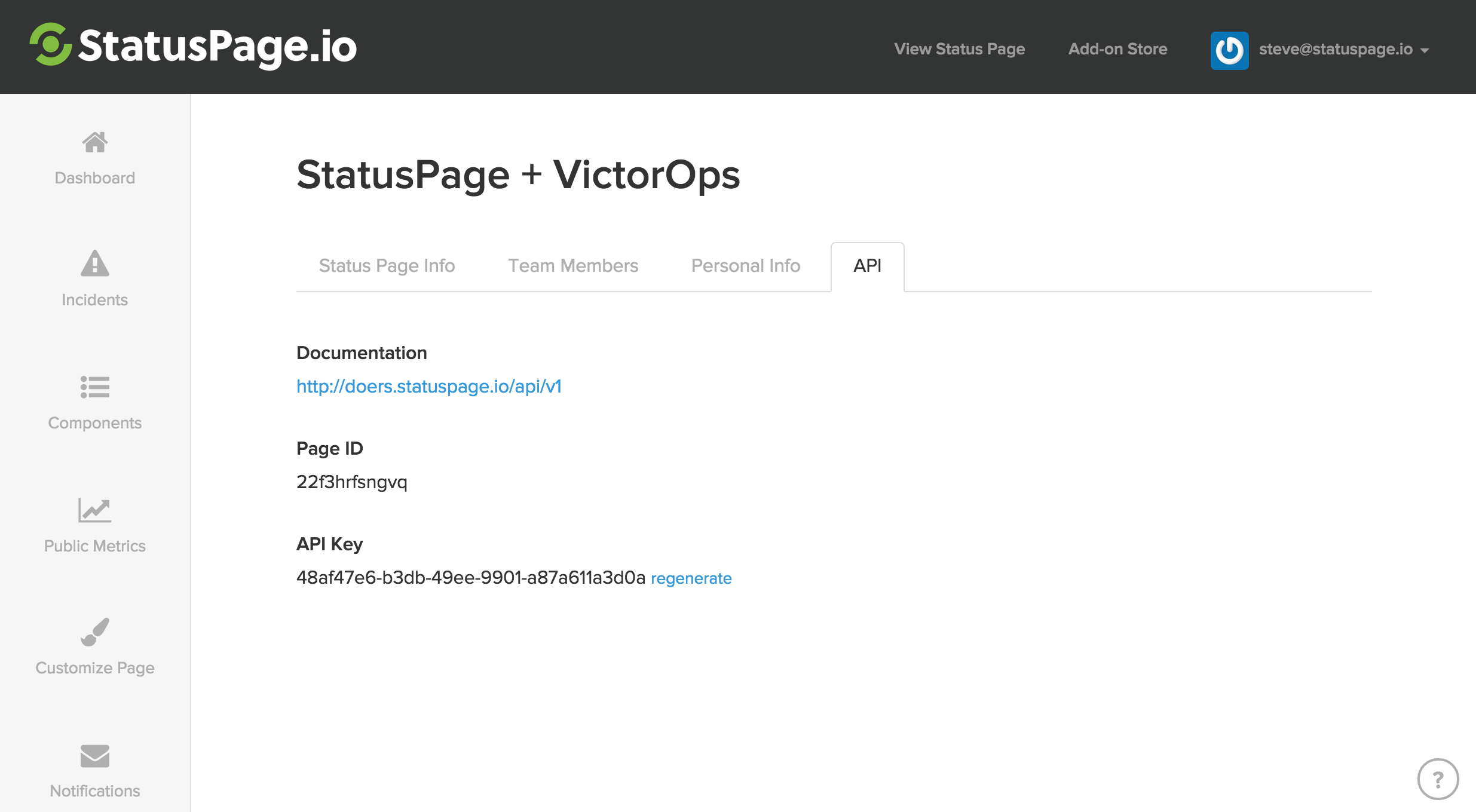Open View Status Page link
The height and width of the screenshot is (812, 1476).
tap(960, 49)
